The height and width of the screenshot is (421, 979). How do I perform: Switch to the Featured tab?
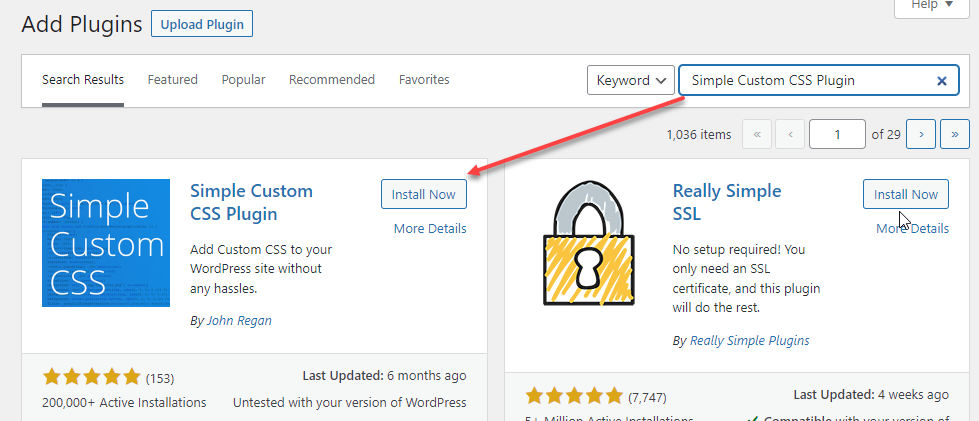point(172,80)
